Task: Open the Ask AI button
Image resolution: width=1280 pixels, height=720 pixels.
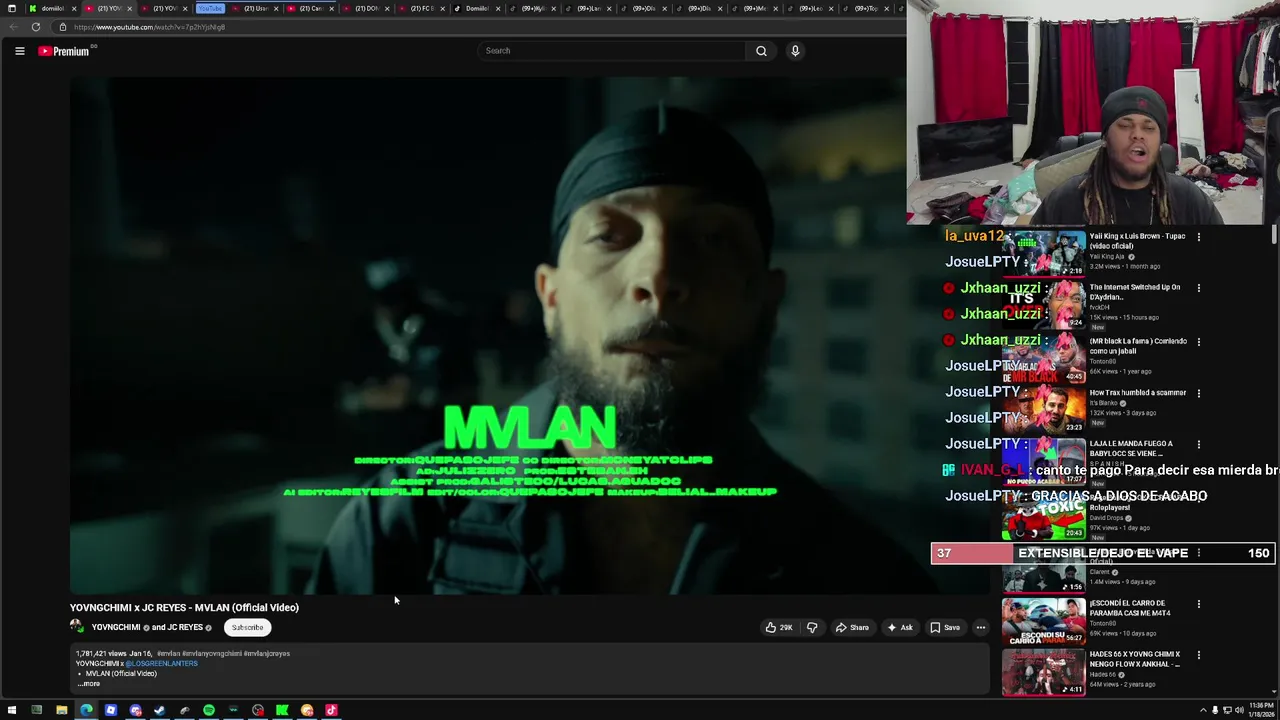Action: pyautogui.click(x=900, y=628)
